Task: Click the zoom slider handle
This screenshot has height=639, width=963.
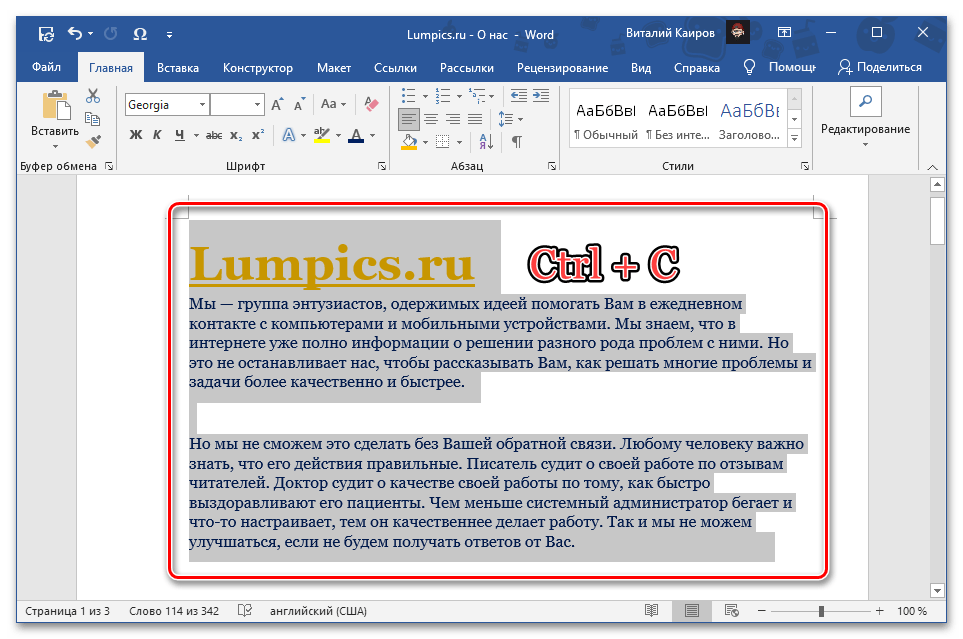Action: click(x=821, y=611)
